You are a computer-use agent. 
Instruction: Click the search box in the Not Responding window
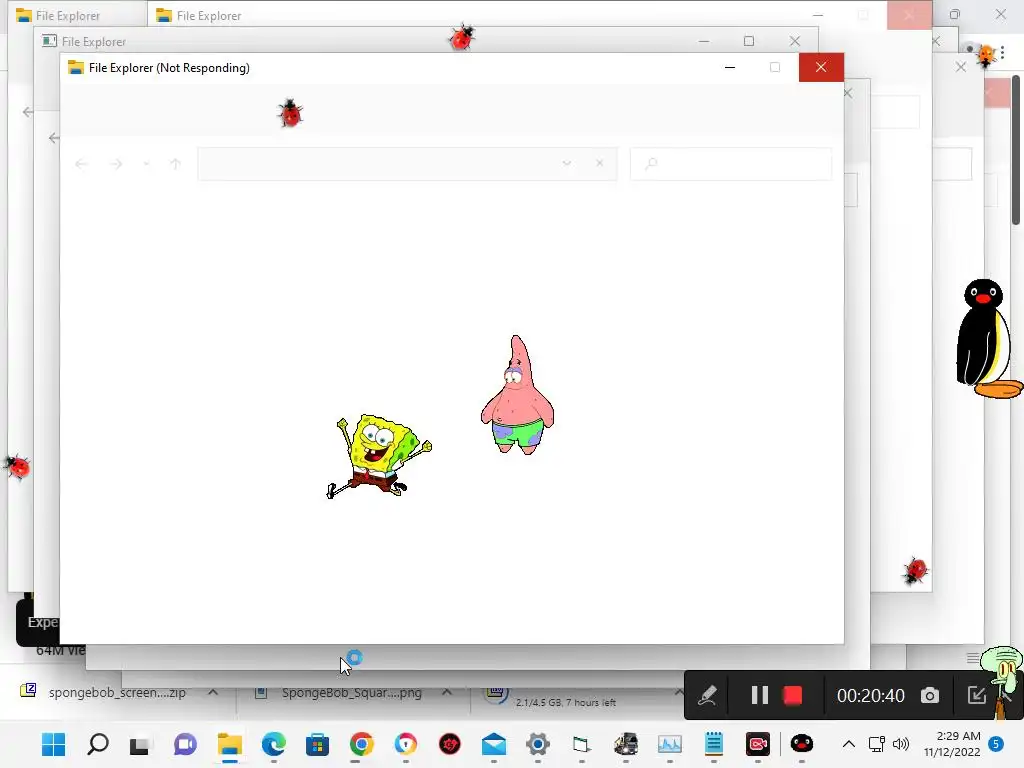click(731, 163)
